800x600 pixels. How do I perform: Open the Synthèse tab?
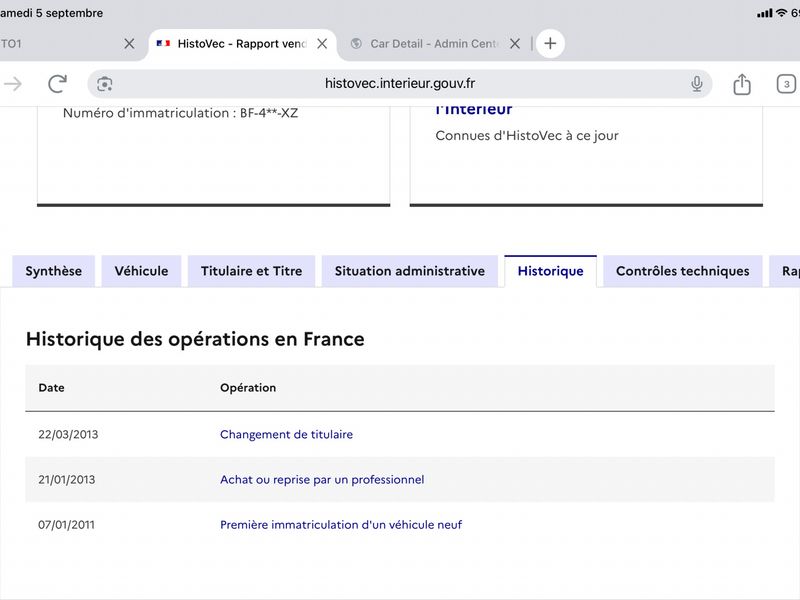54,271
